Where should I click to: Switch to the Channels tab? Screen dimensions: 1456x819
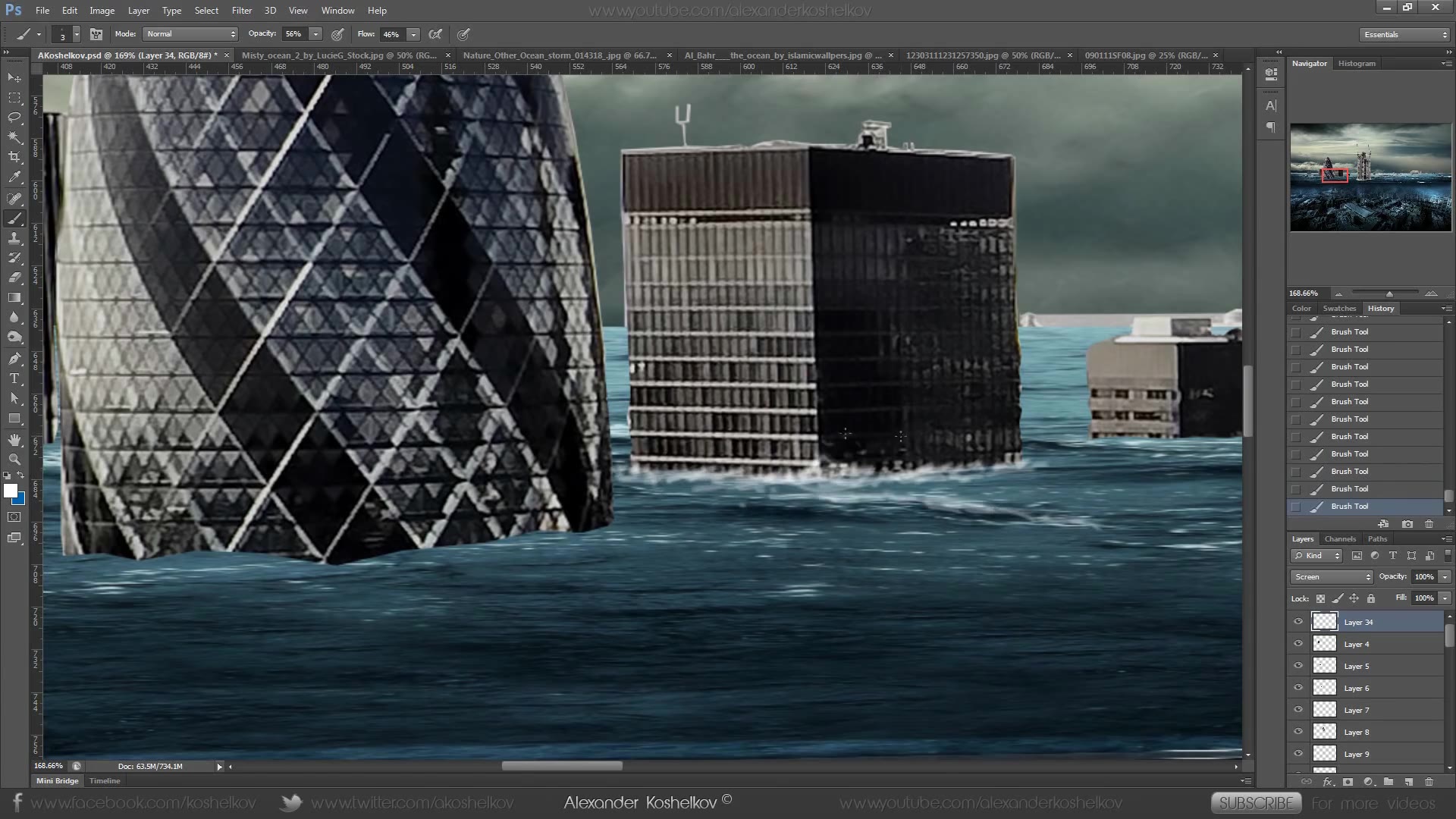tap(1340, 538)
